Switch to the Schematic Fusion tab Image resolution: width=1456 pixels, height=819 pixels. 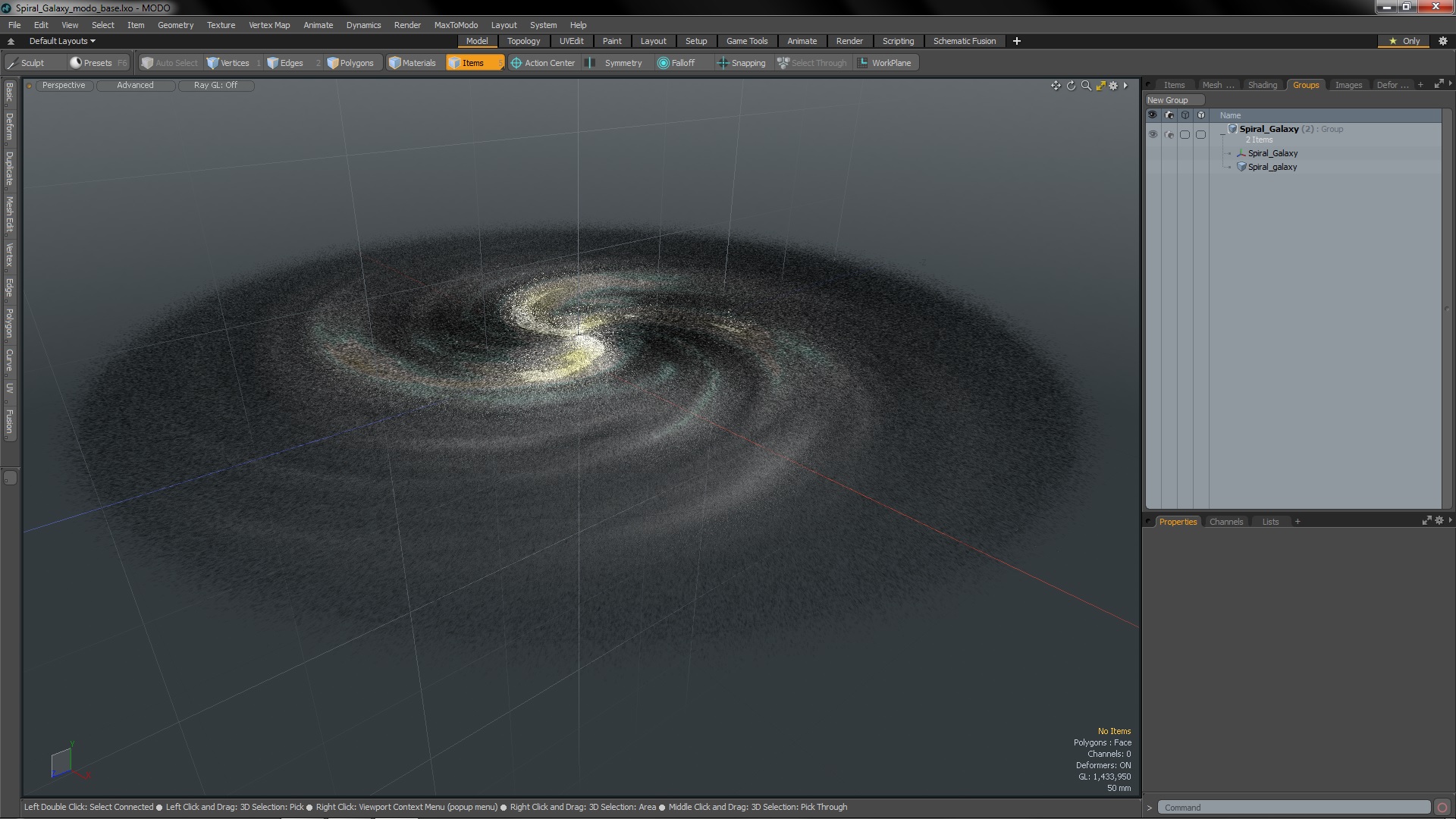(x=964, y=41)
